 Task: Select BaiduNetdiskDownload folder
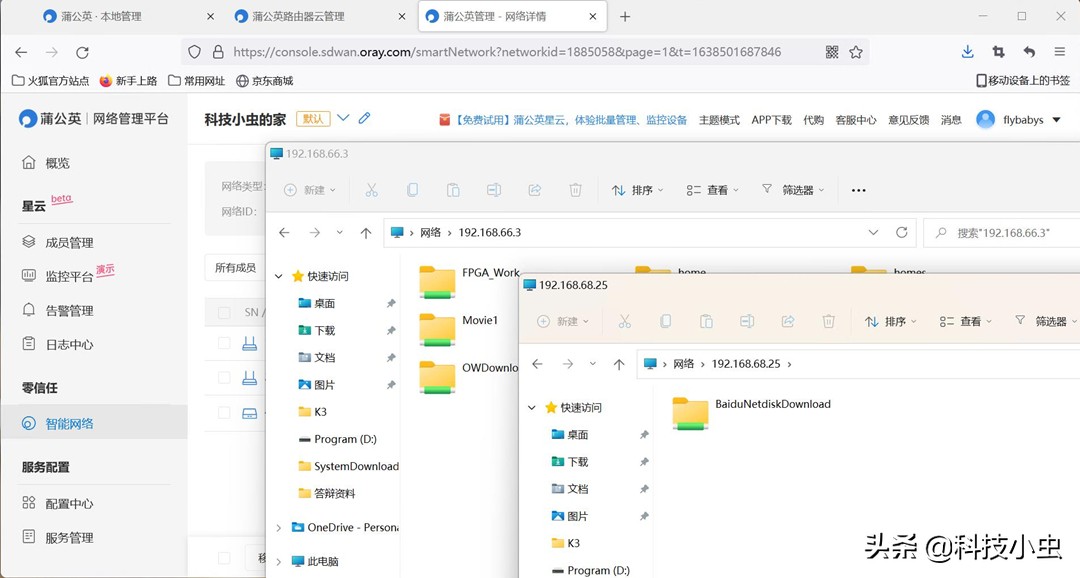(752, 412)
